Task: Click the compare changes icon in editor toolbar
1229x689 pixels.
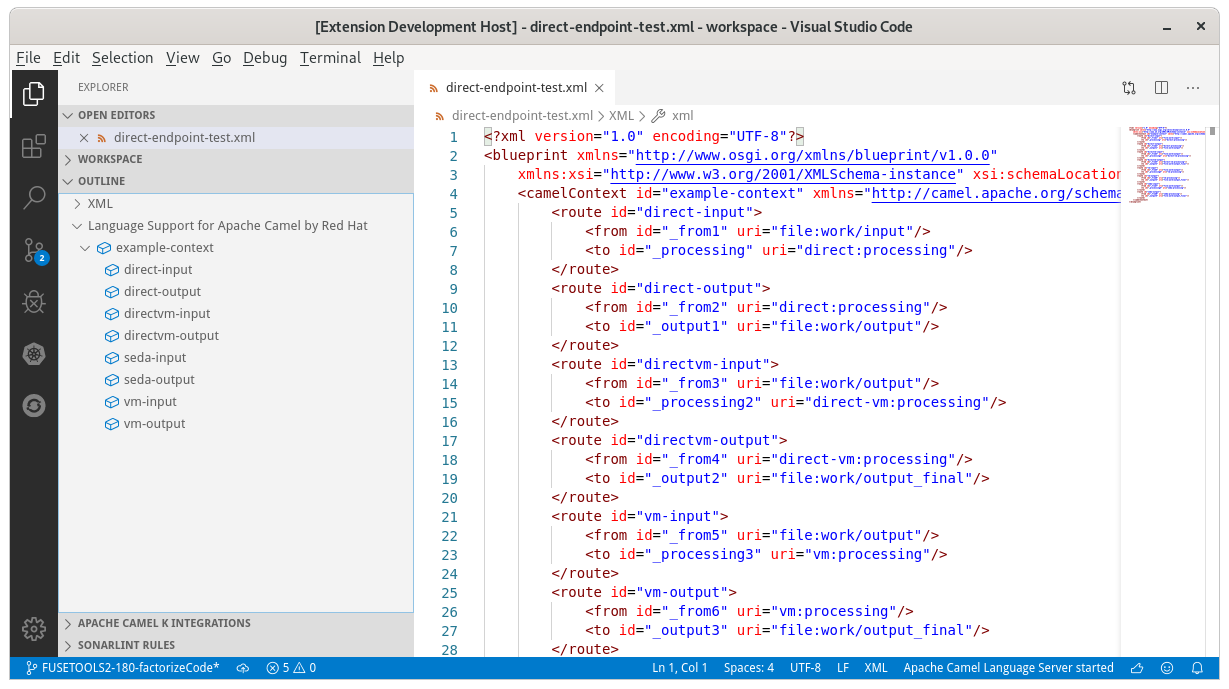Action: point(1129,88)
